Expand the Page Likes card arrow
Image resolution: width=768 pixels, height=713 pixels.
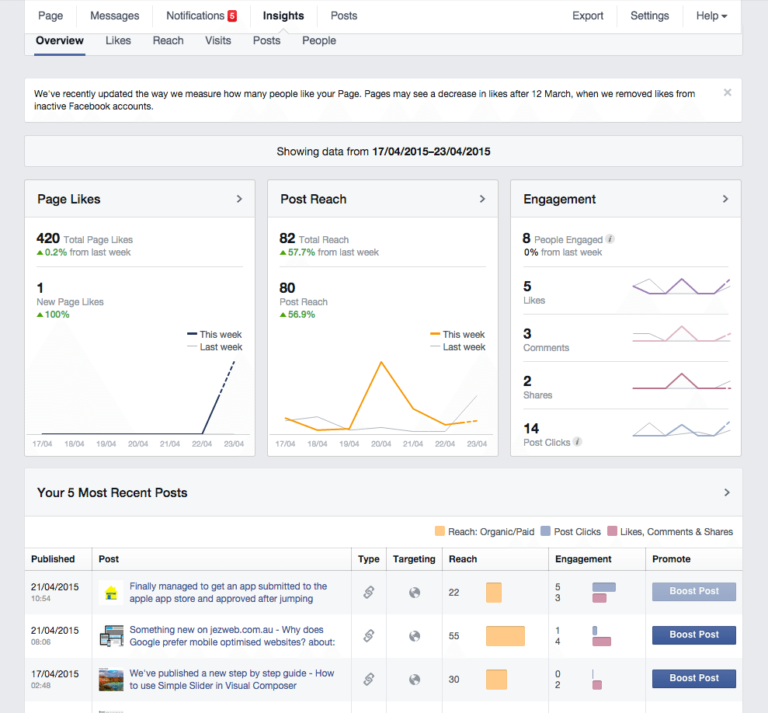239,199
